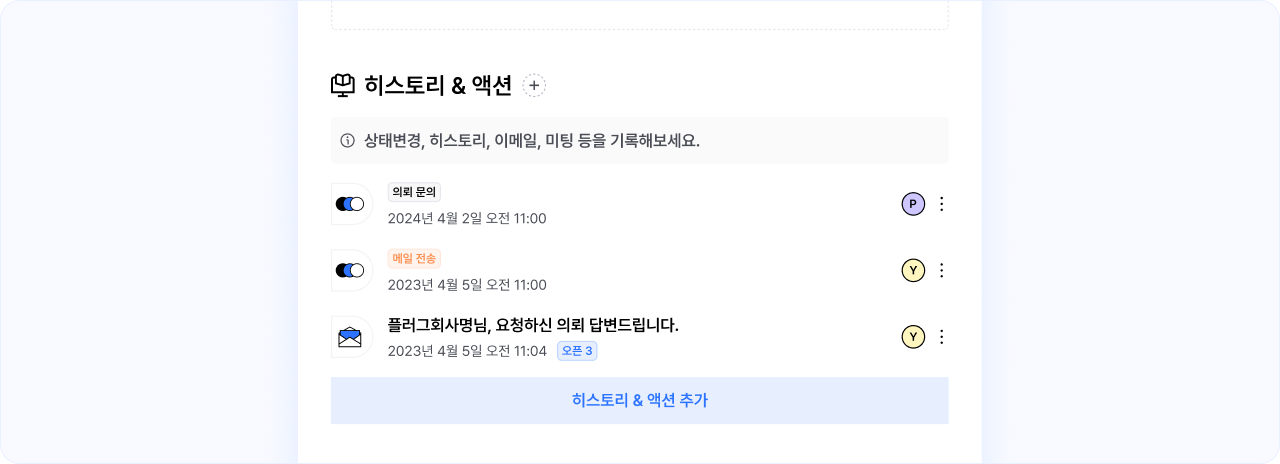This screenshot has width=1280, height=464.
Task: Open the more options menu for 의뢰 문의
Action: tap(941, 204)
